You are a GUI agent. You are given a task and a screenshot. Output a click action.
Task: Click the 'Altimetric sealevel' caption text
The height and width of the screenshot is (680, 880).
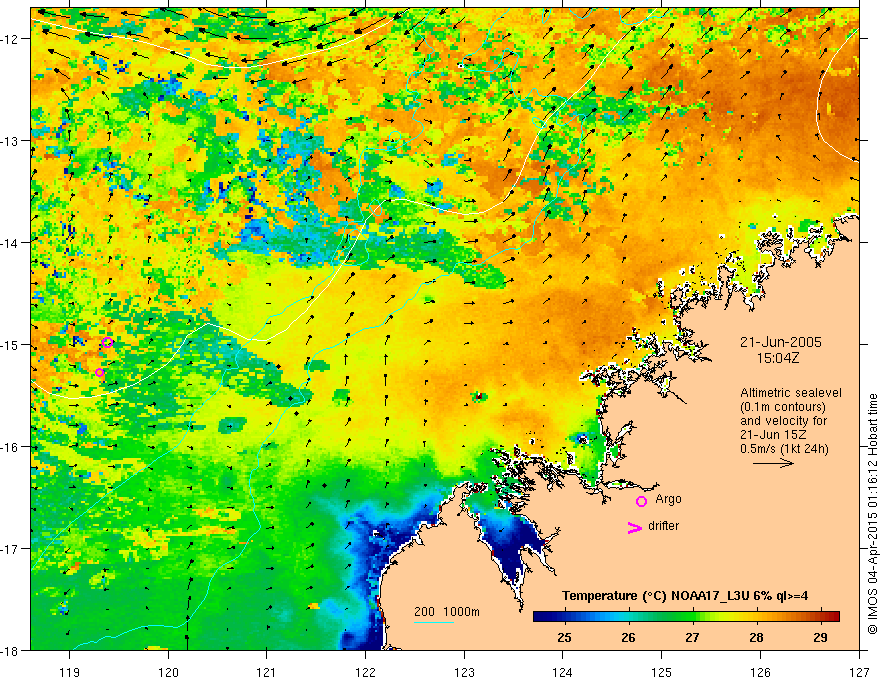coord(791,393)
